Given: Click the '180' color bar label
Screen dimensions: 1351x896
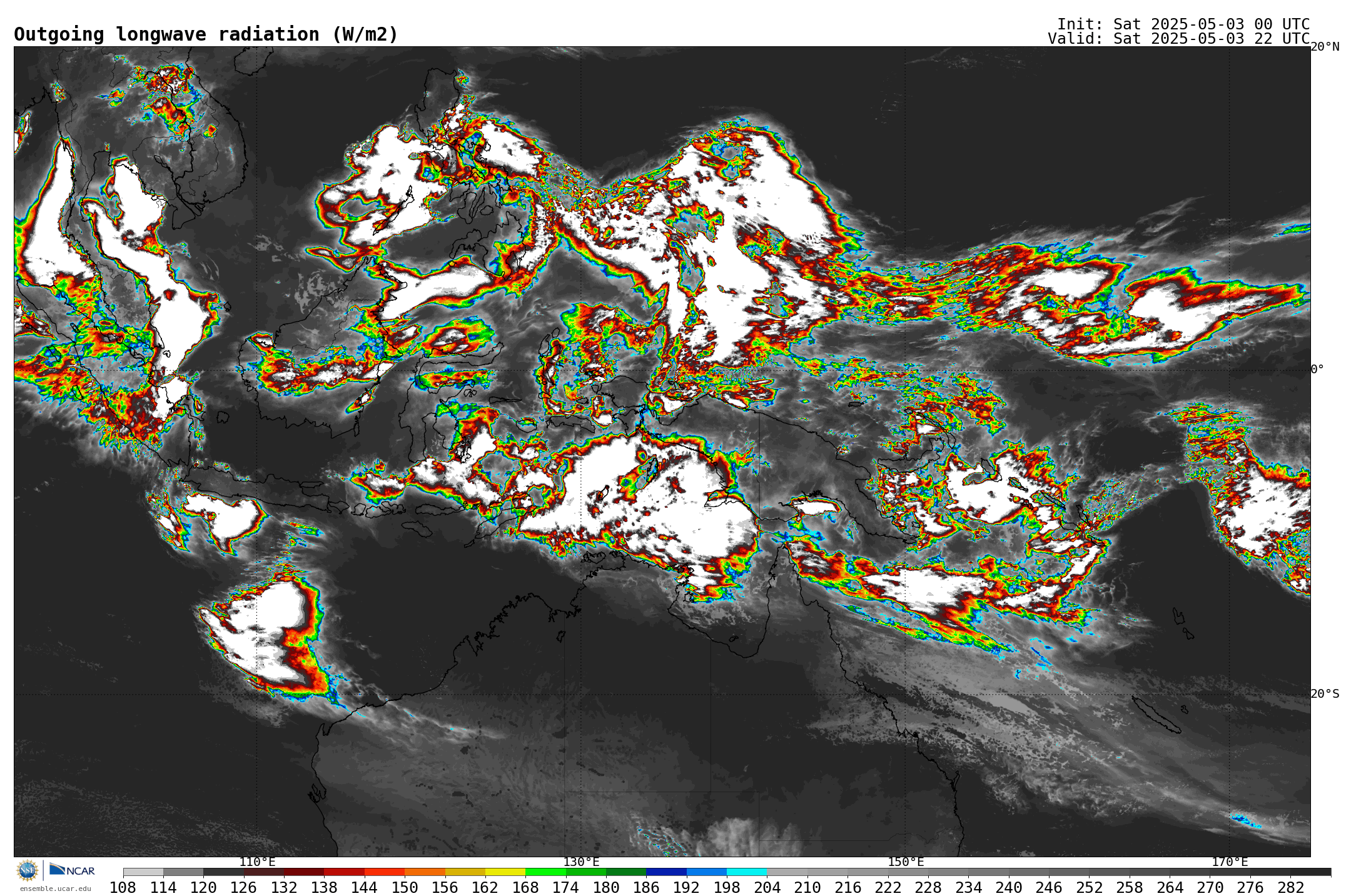Looking at the screenshot, I should click(x=605, y=887).
